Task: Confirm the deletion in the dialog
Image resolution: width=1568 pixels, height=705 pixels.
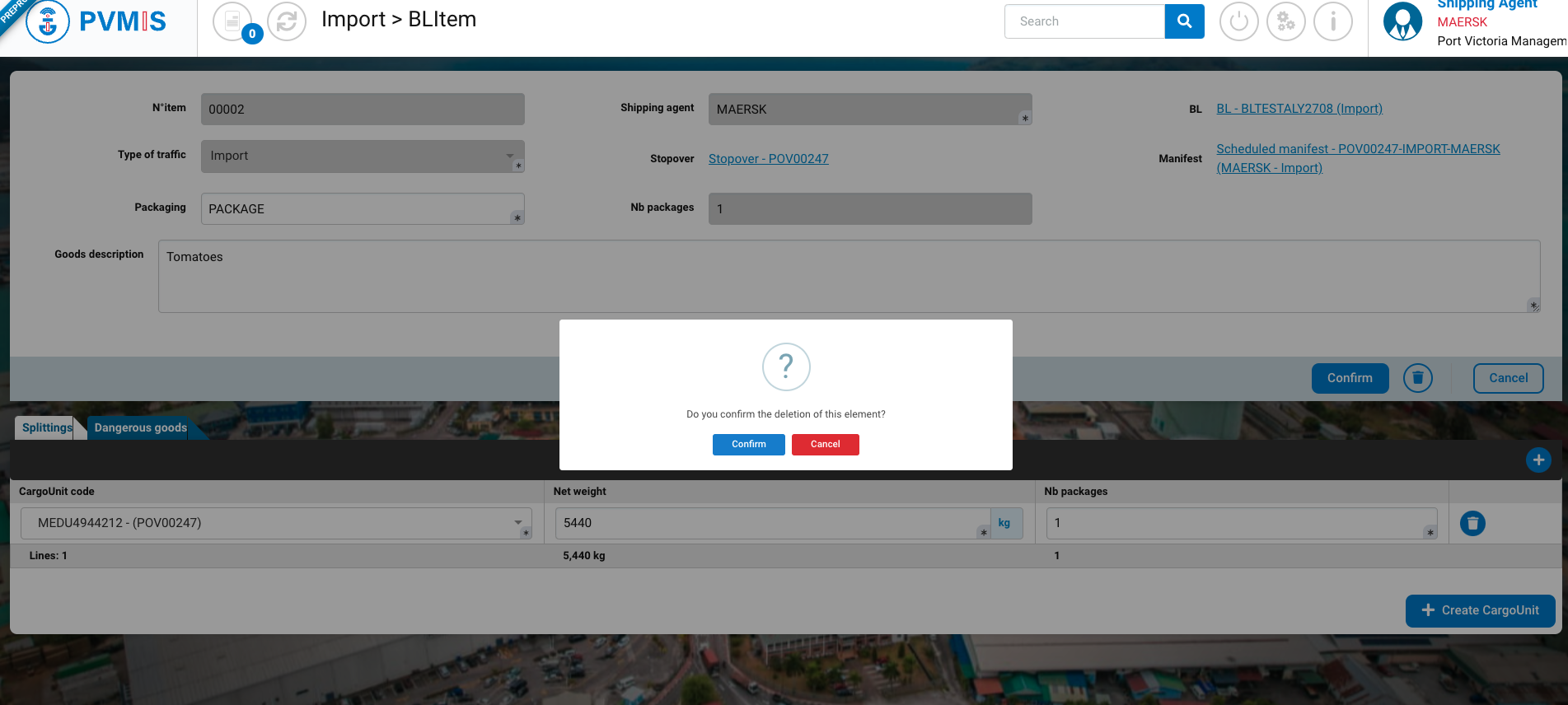Action: [748, 445]
